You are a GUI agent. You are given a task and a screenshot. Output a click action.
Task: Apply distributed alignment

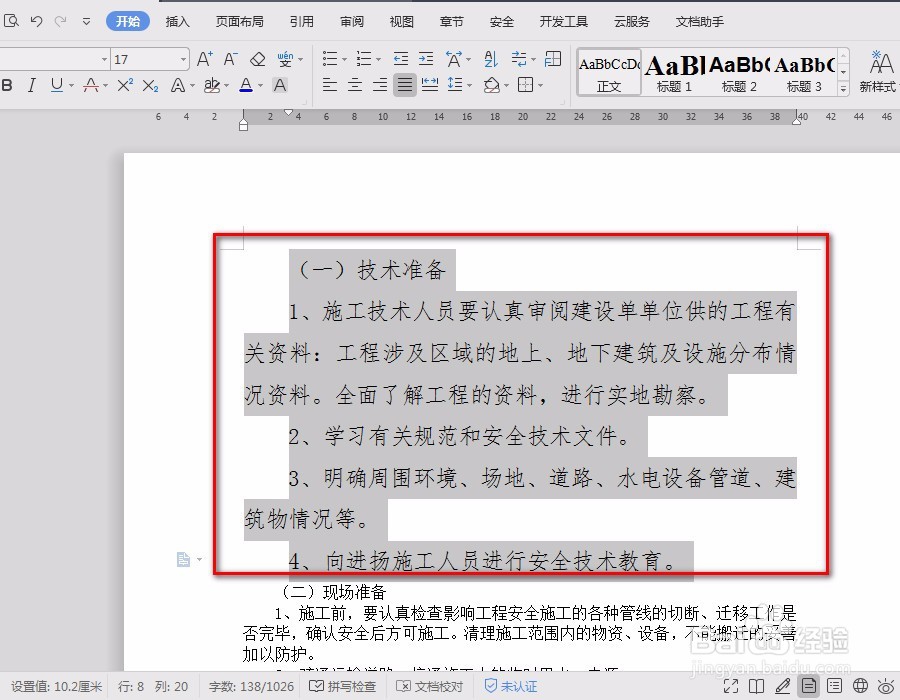(430, 85)
